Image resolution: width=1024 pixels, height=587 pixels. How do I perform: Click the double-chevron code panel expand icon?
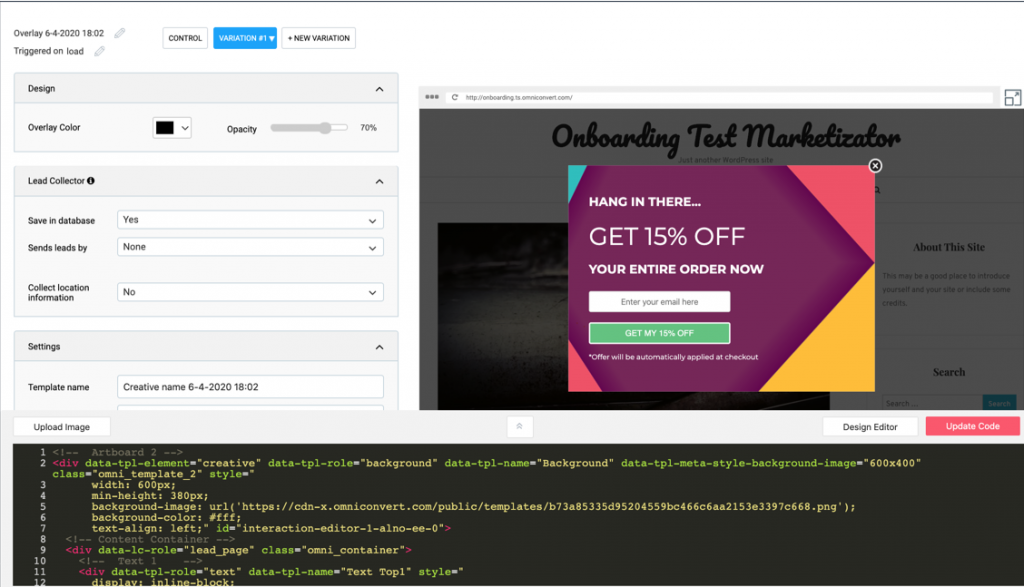(x=519, y=426)
